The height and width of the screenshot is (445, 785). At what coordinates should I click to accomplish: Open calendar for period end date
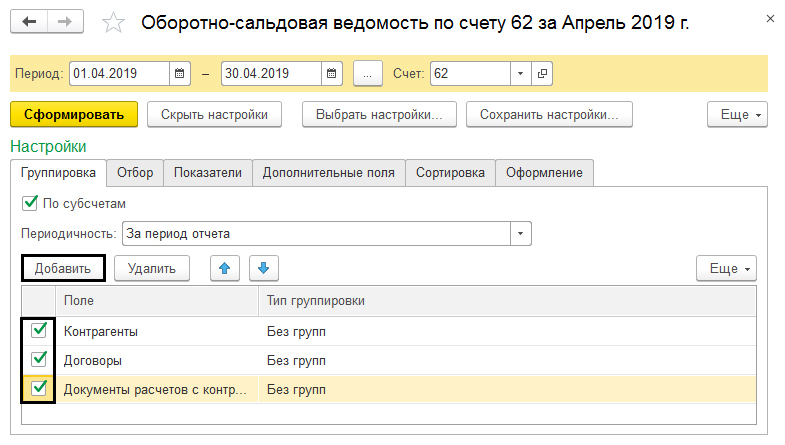[x=330, y=73]
